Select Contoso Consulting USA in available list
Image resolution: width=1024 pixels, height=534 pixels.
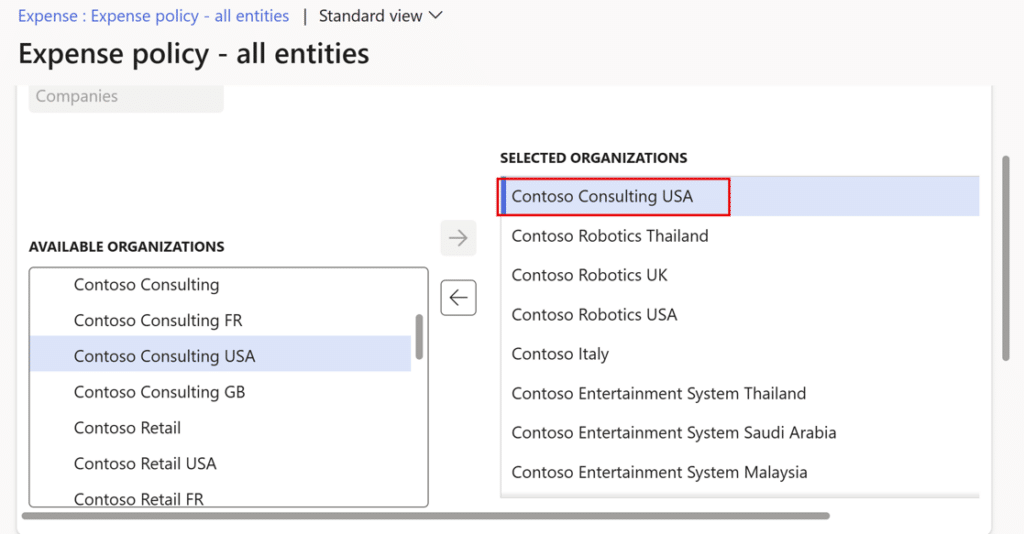(164, 356)
